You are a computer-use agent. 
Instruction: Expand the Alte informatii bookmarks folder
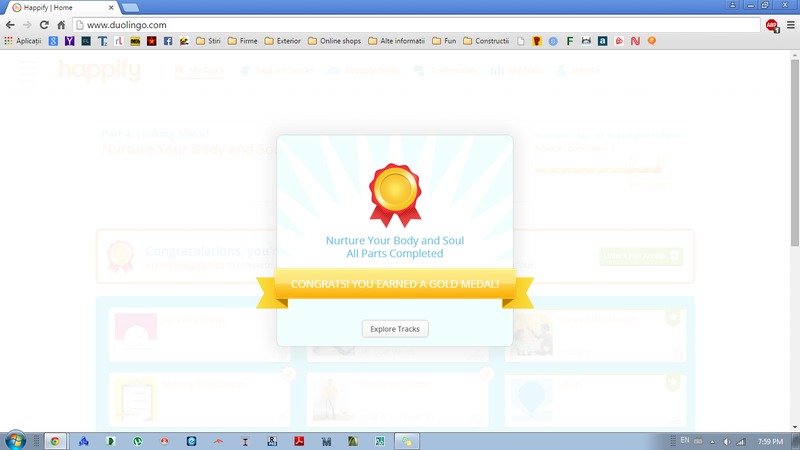pyautogui.click(x=396, y=41)
